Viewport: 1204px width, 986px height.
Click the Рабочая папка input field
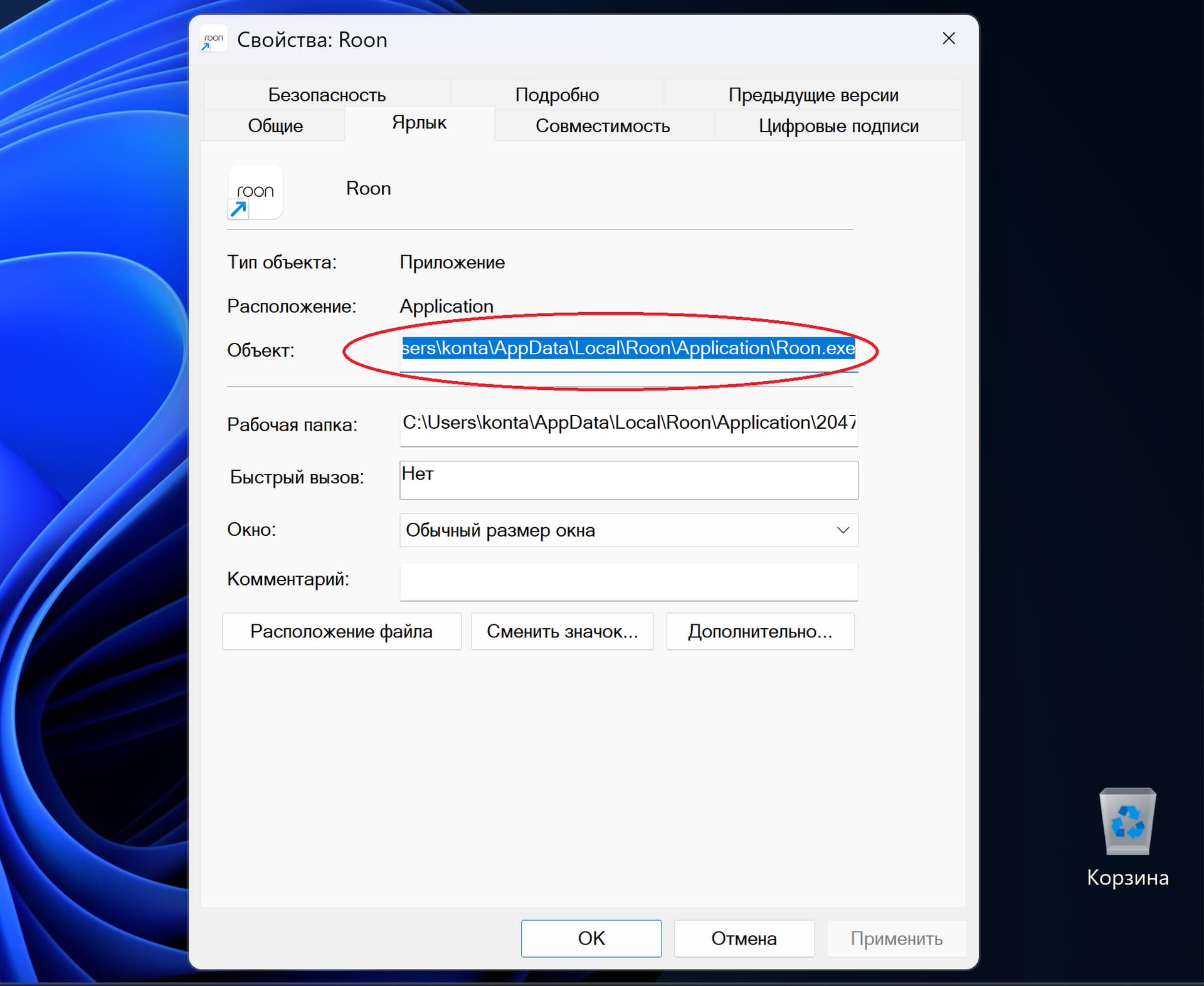628,427
